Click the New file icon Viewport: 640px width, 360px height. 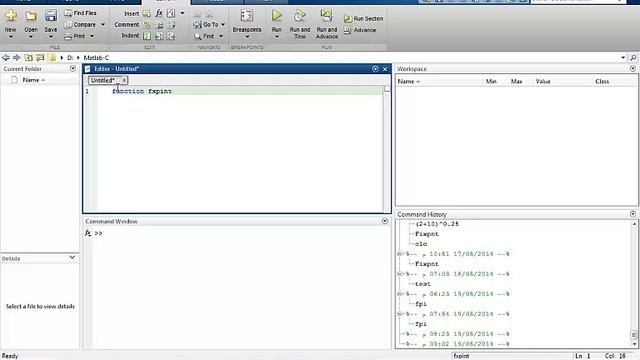[x=11, y=16]
